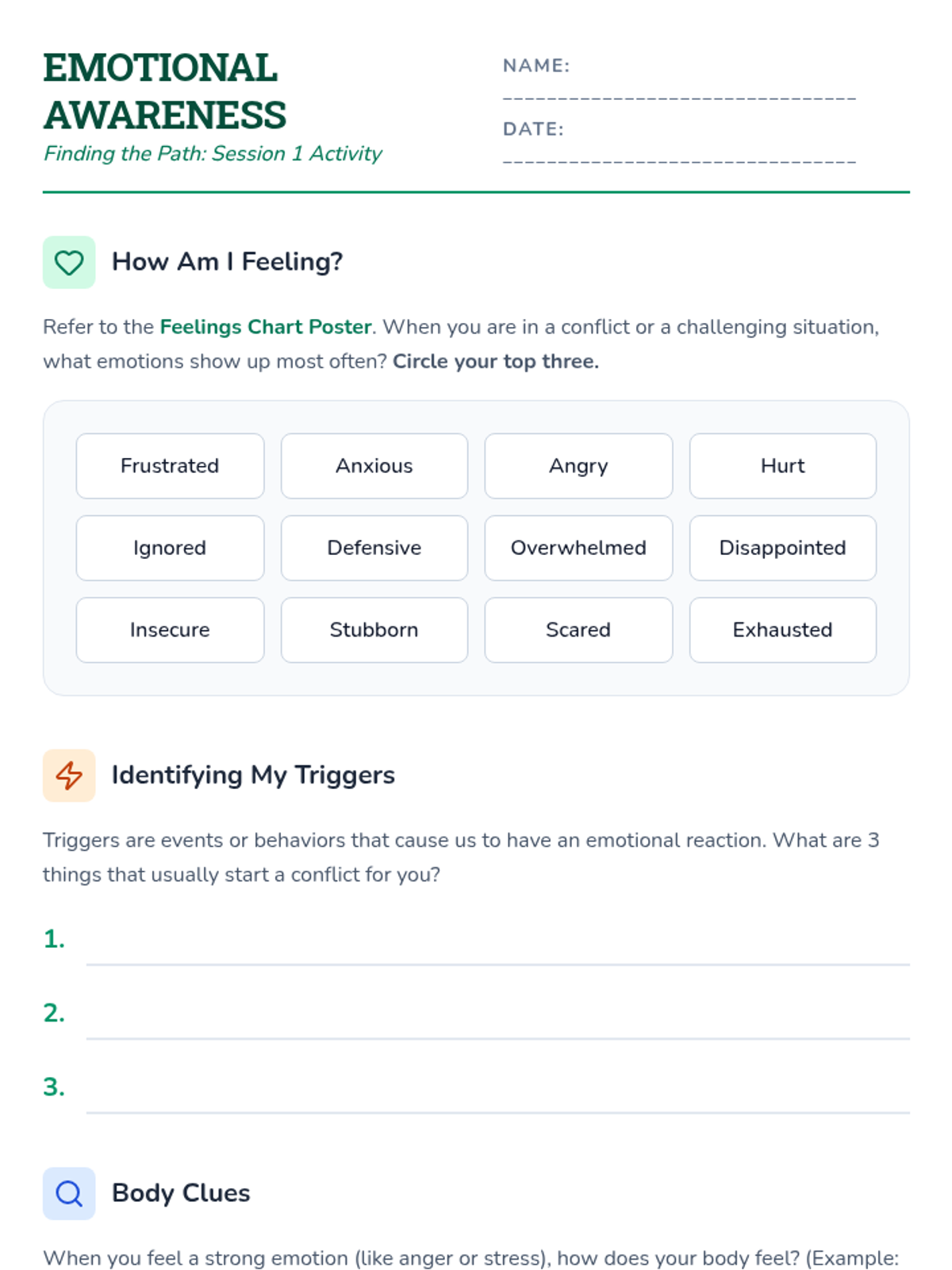
Task: Select the Ignored feeling box
Action: tap(170, 548)
